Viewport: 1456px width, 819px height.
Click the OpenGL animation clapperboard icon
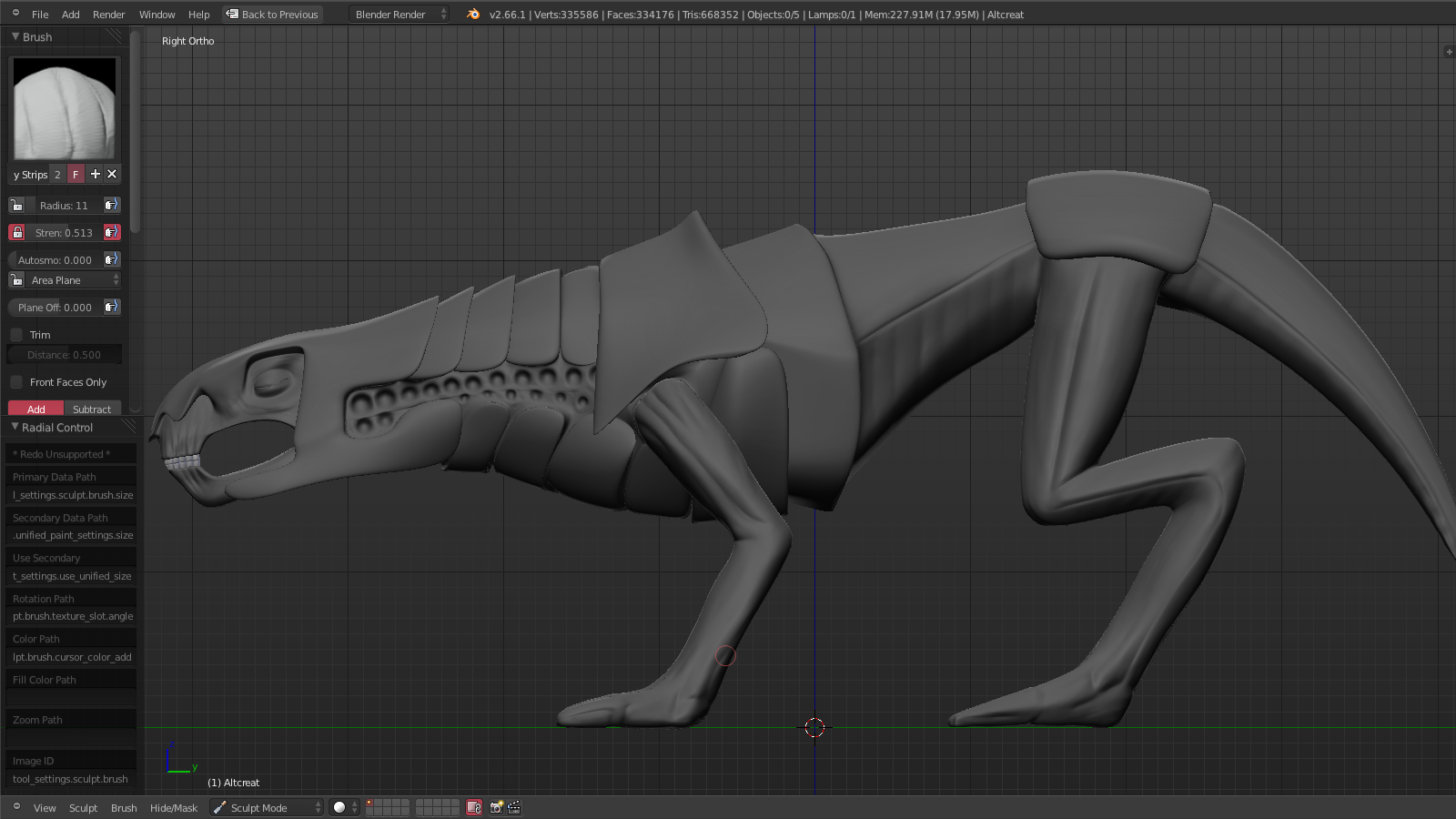[514, 807]
